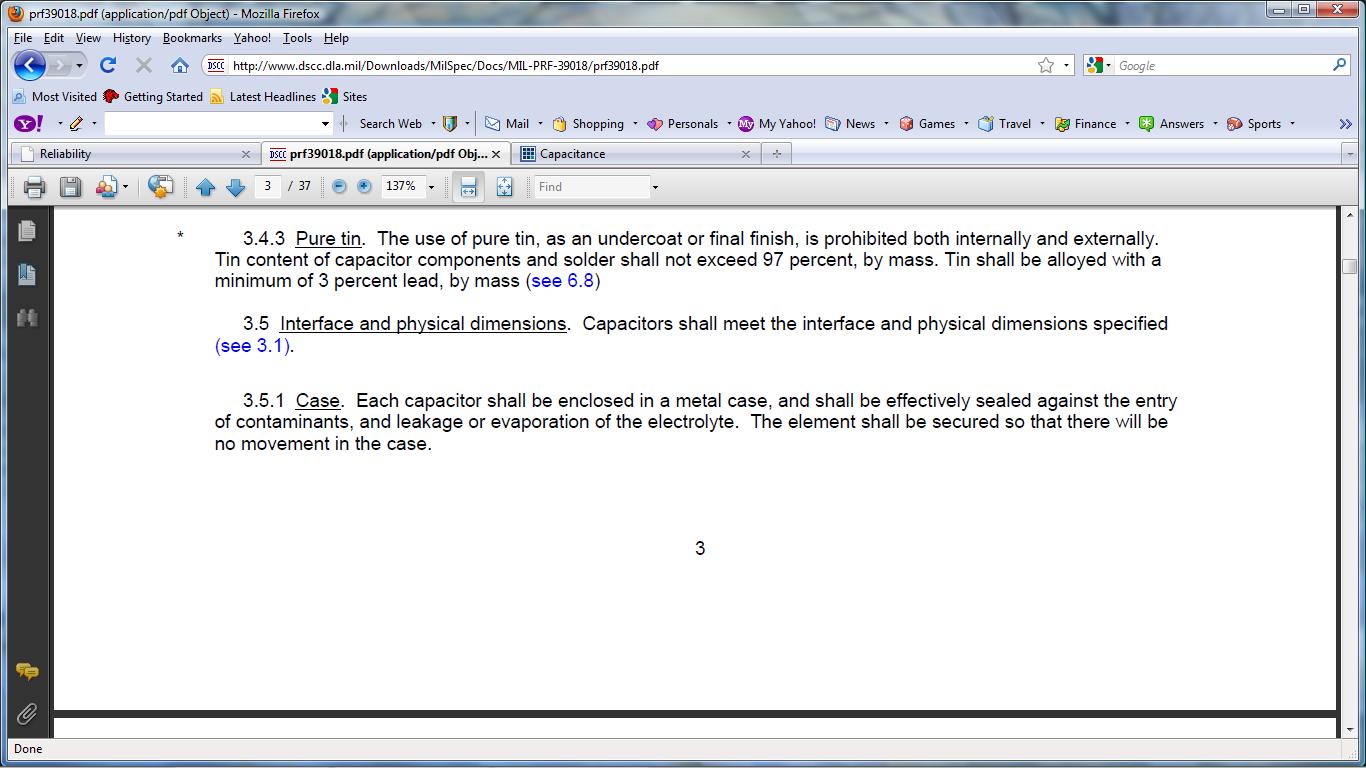Close the Capacitance tab
Image resolution: width=1366 pixels, height=768 pixels.
point(746,154)
